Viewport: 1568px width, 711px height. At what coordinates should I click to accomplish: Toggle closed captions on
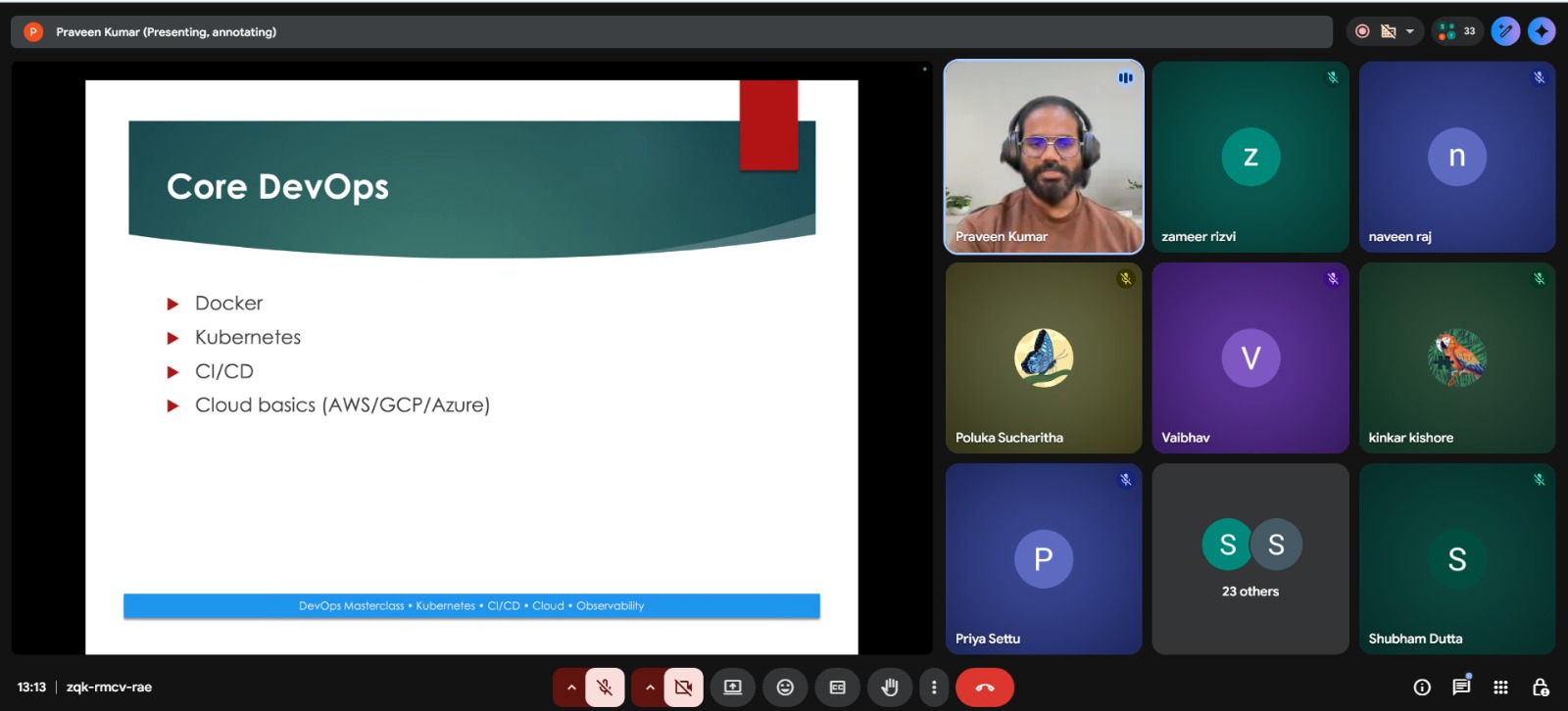pyautogui.click(x=837, y=687)
